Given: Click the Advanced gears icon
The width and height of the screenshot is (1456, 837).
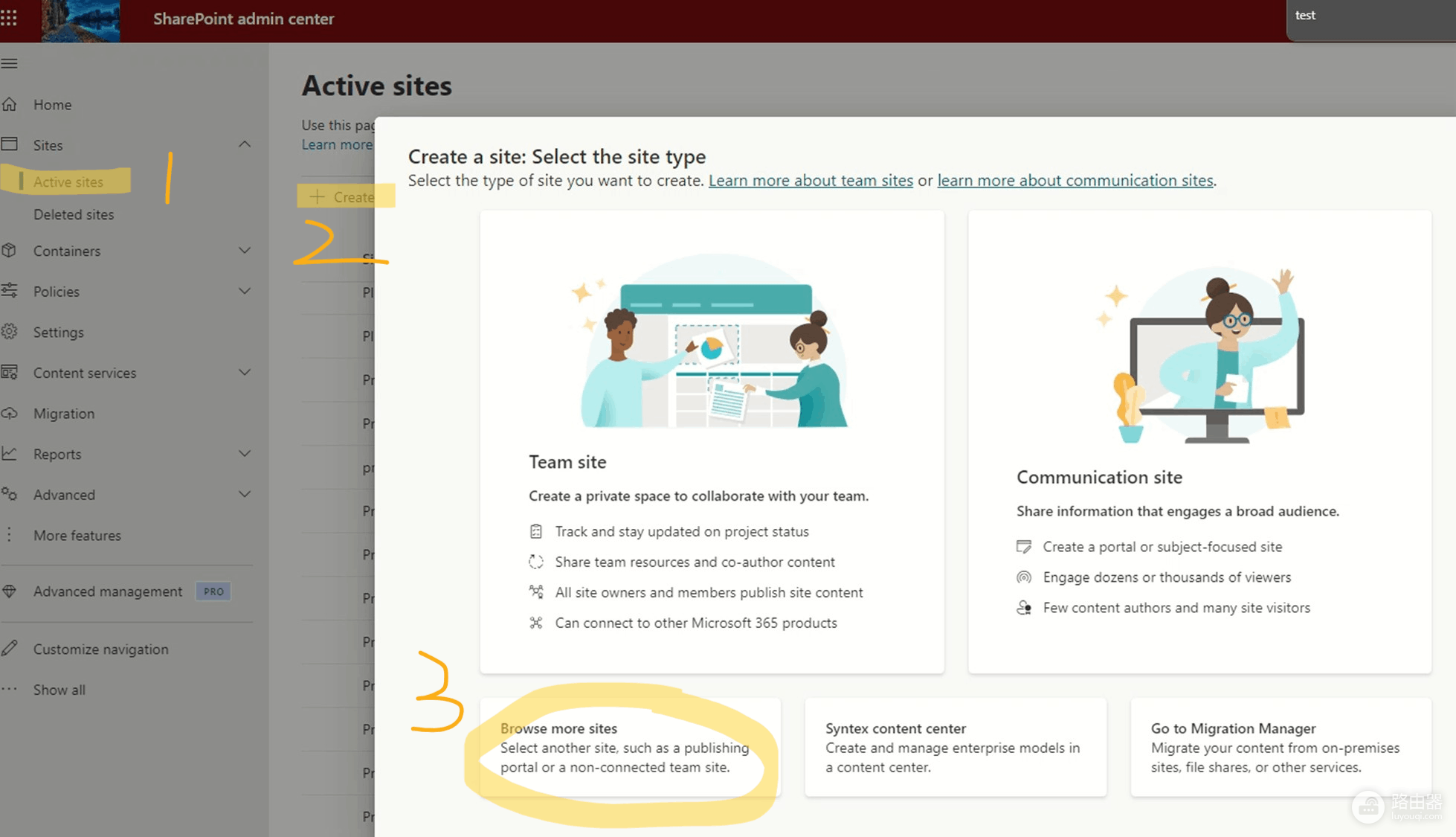Looking at the screenshot, I should click(x=9, y=494).
